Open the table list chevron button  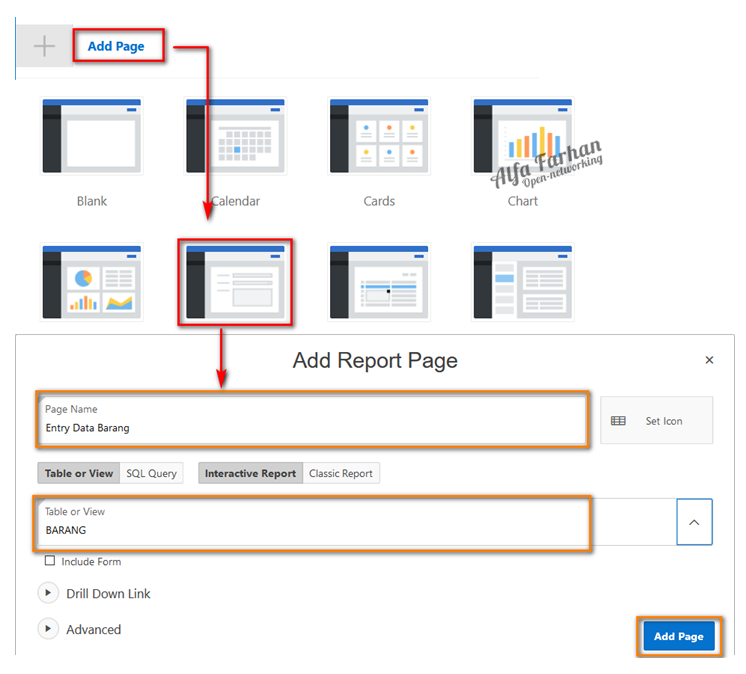694,522
